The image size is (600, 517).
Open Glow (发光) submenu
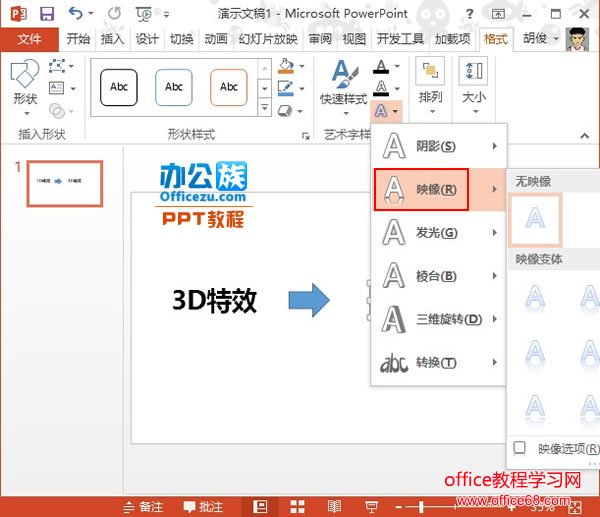[439, 232]
